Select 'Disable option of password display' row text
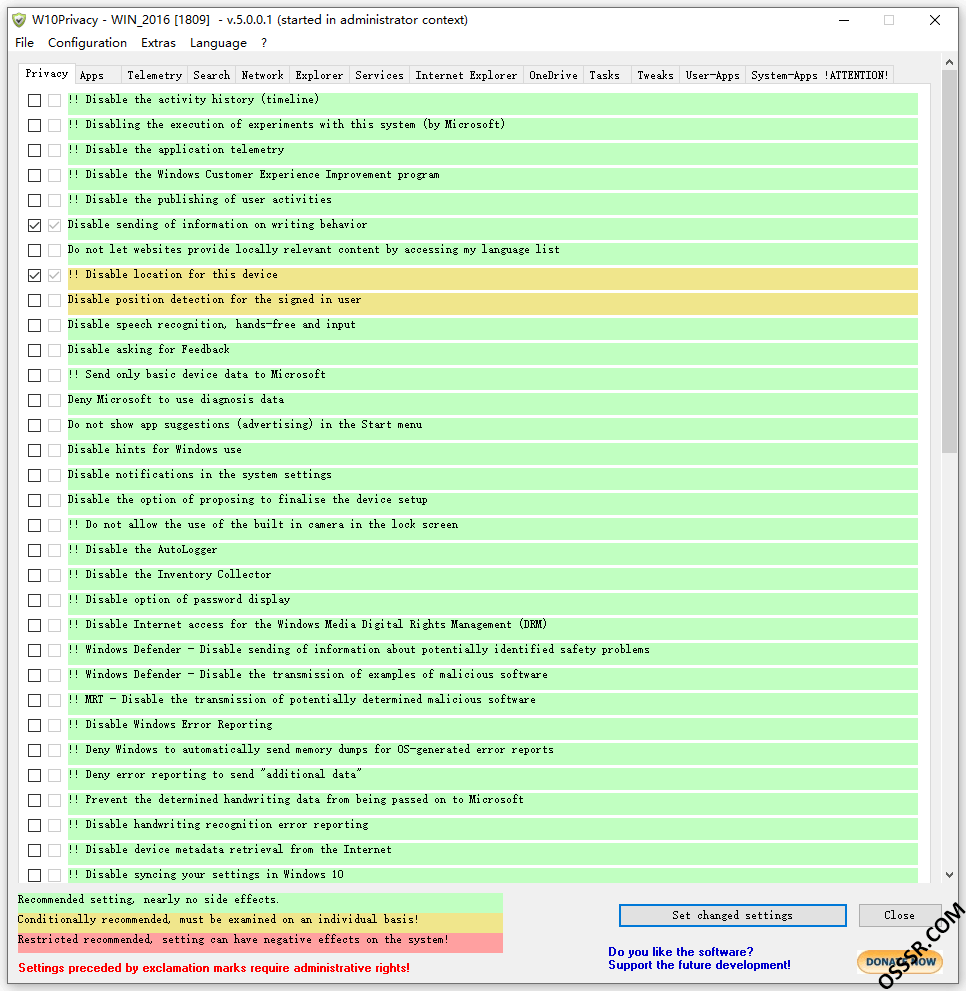The width and height of the screenshot is (966, 991). click(x=179, y=600)
